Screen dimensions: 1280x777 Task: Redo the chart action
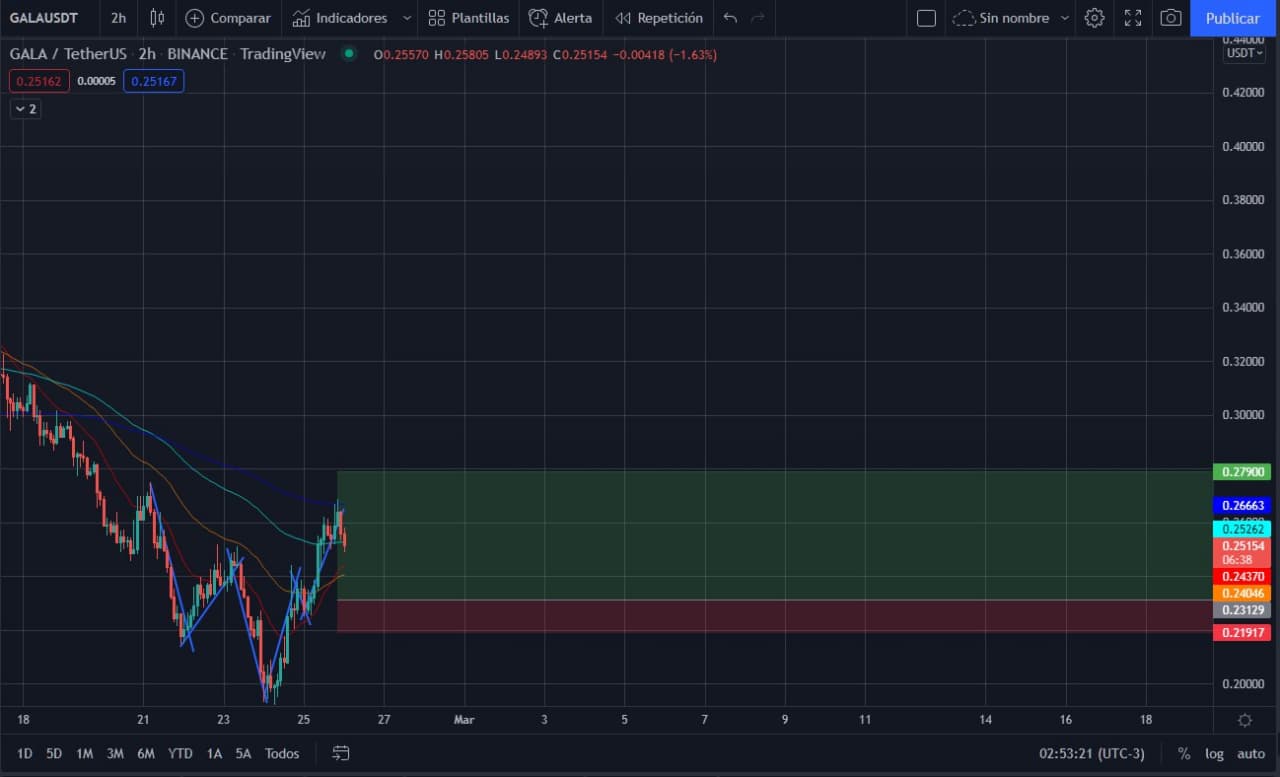click(x=758, y=18)
